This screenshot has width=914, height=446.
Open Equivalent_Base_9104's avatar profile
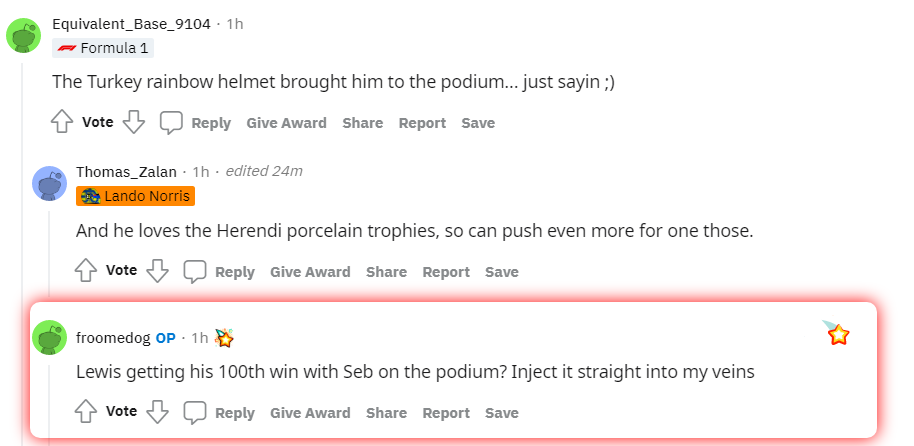coord(23,35)
